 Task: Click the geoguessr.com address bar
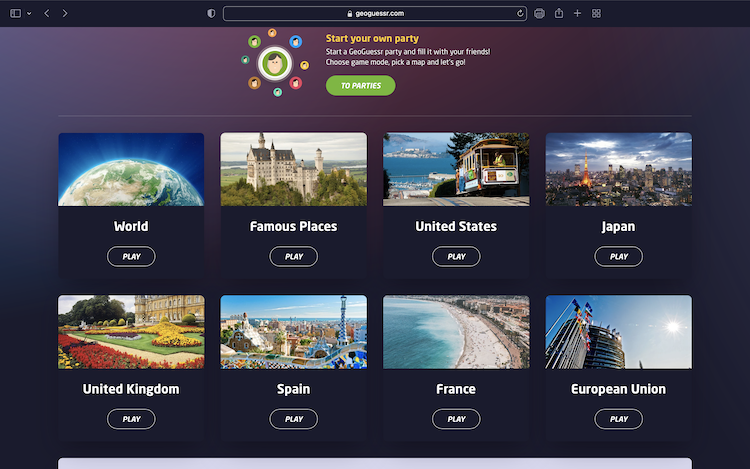pos(375,13)
